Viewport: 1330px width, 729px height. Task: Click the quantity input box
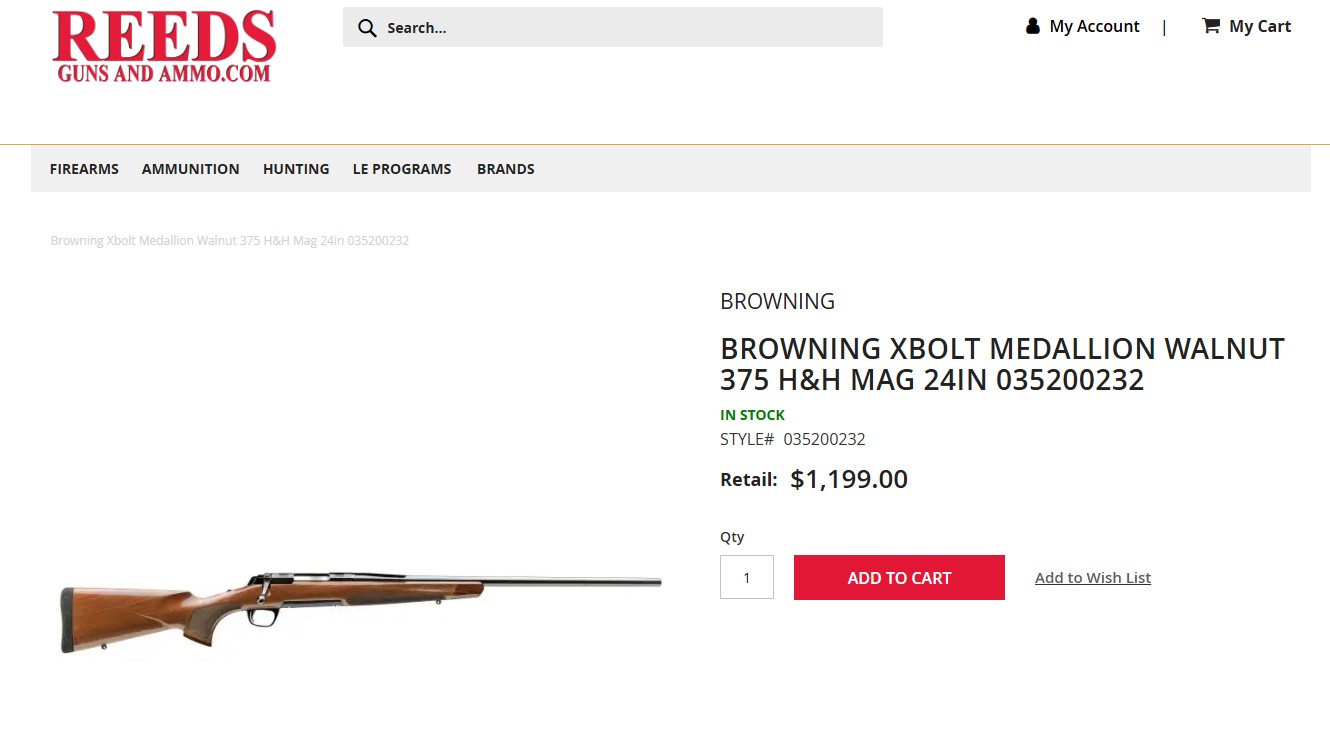coord(746,577)
